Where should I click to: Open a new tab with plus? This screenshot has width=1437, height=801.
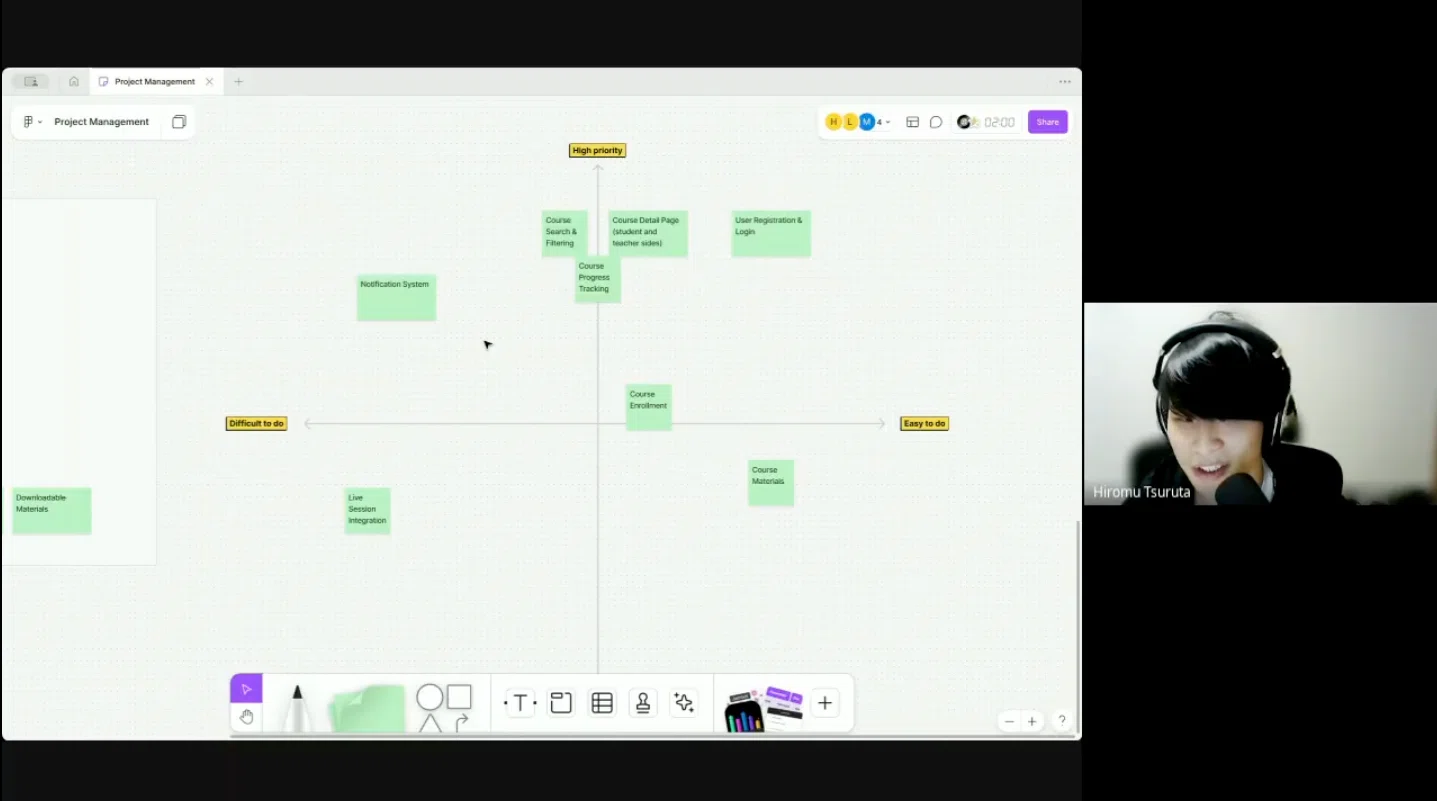(x=238, y=81)
